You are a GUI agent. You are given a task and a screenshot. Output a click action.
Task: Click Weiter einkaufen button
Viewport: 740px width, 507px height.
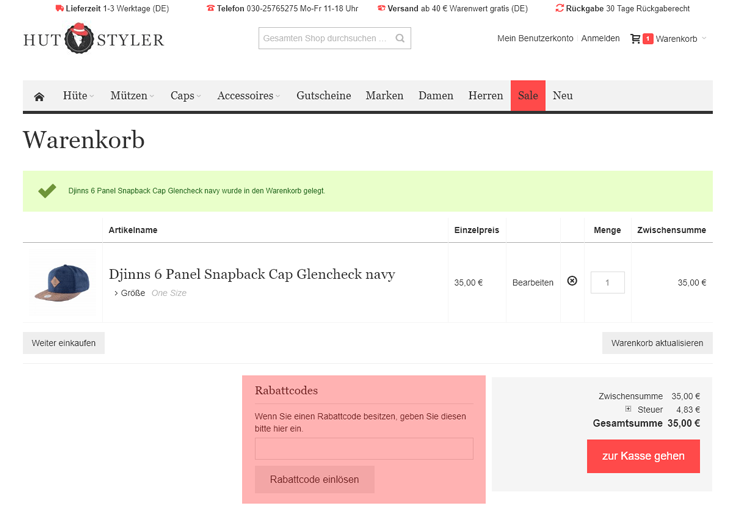pos(64,343)
